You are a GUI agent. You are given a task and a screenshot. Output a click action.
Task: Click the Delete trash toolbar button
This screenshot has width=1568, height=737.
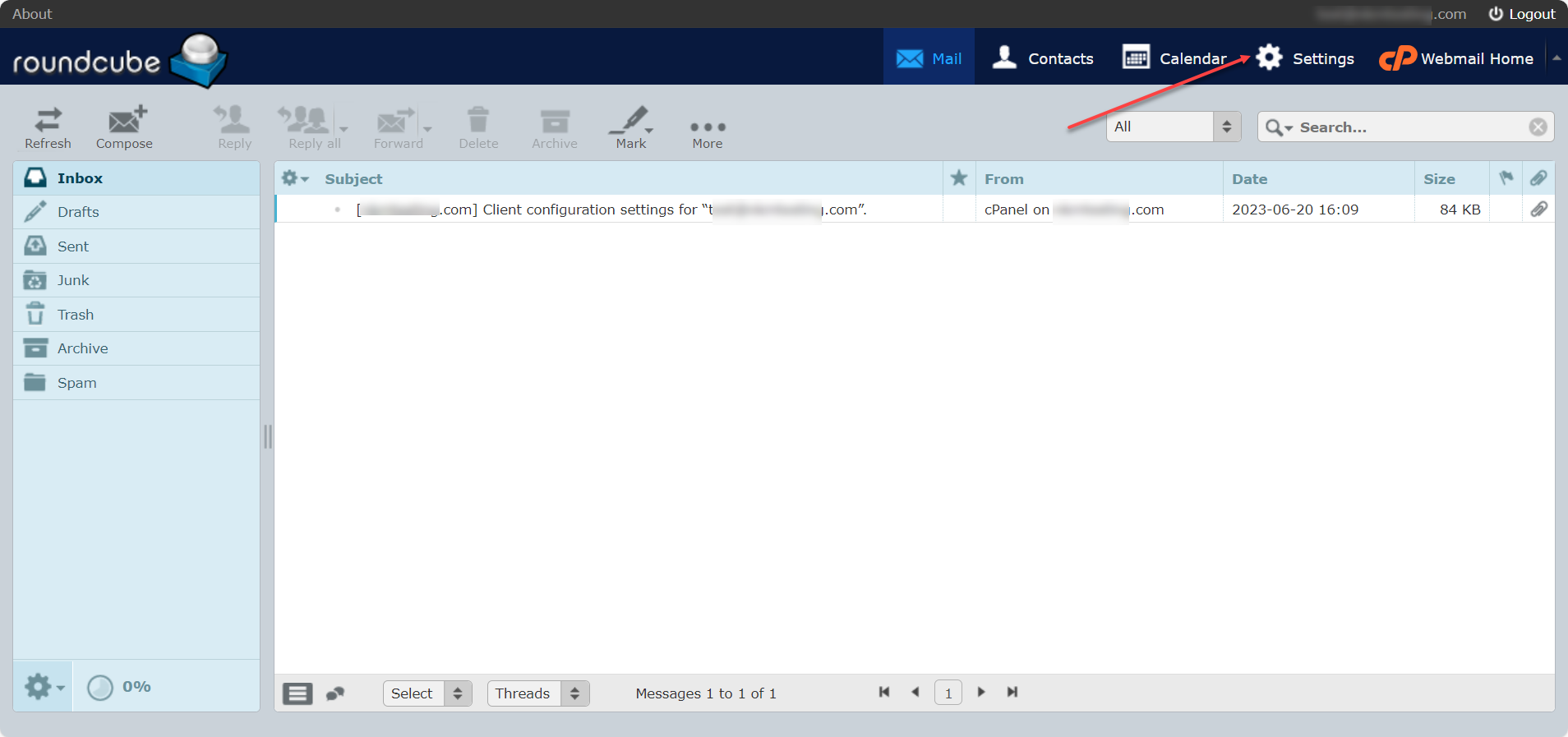(x=478, y=128)
